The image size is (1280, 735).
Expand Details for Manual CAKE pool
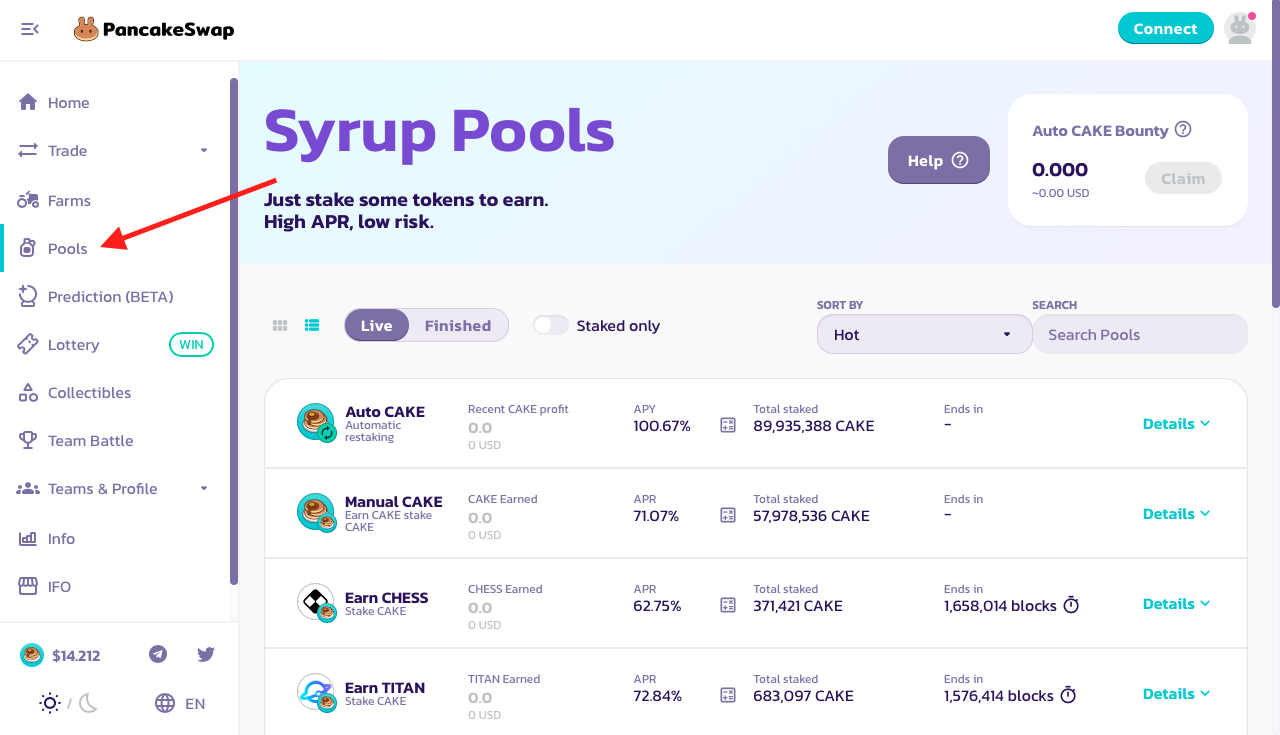click(x=1176, y=513)
